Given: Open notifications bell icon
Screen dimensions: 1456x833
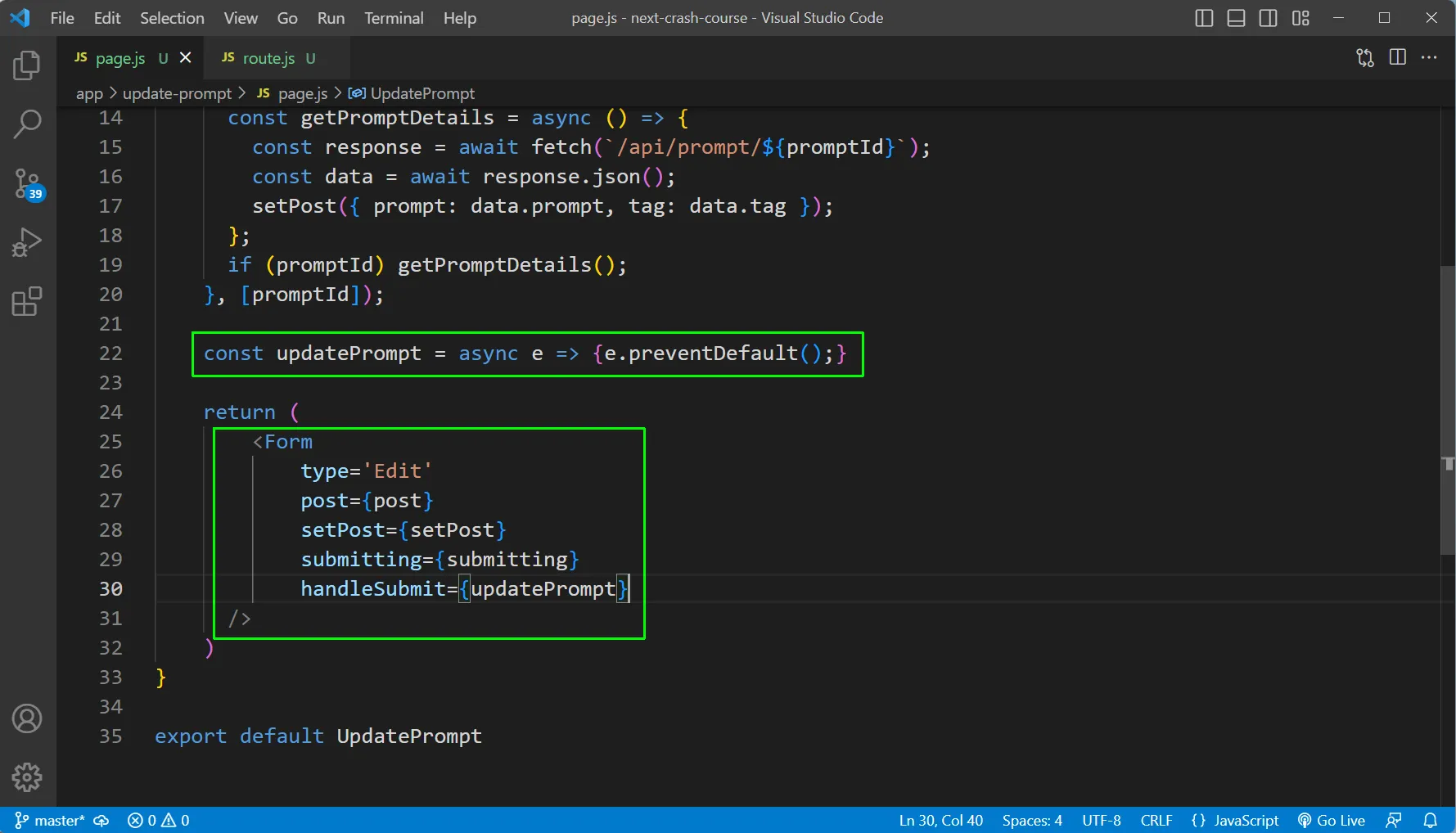Looking at the screenshot, I should coord(1430,820).
